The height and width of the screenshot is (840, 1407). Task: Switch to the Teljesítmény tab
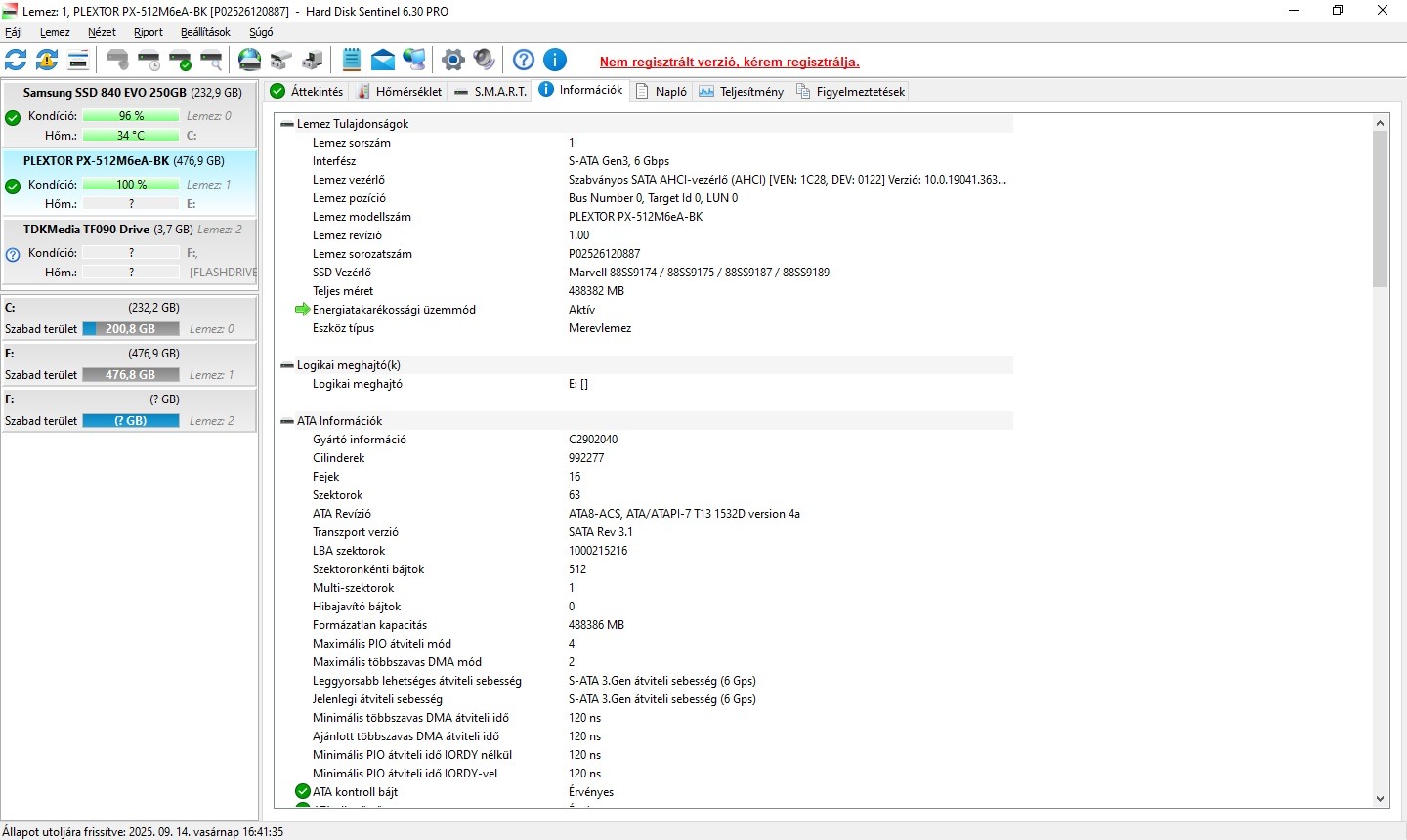(742, 91)
